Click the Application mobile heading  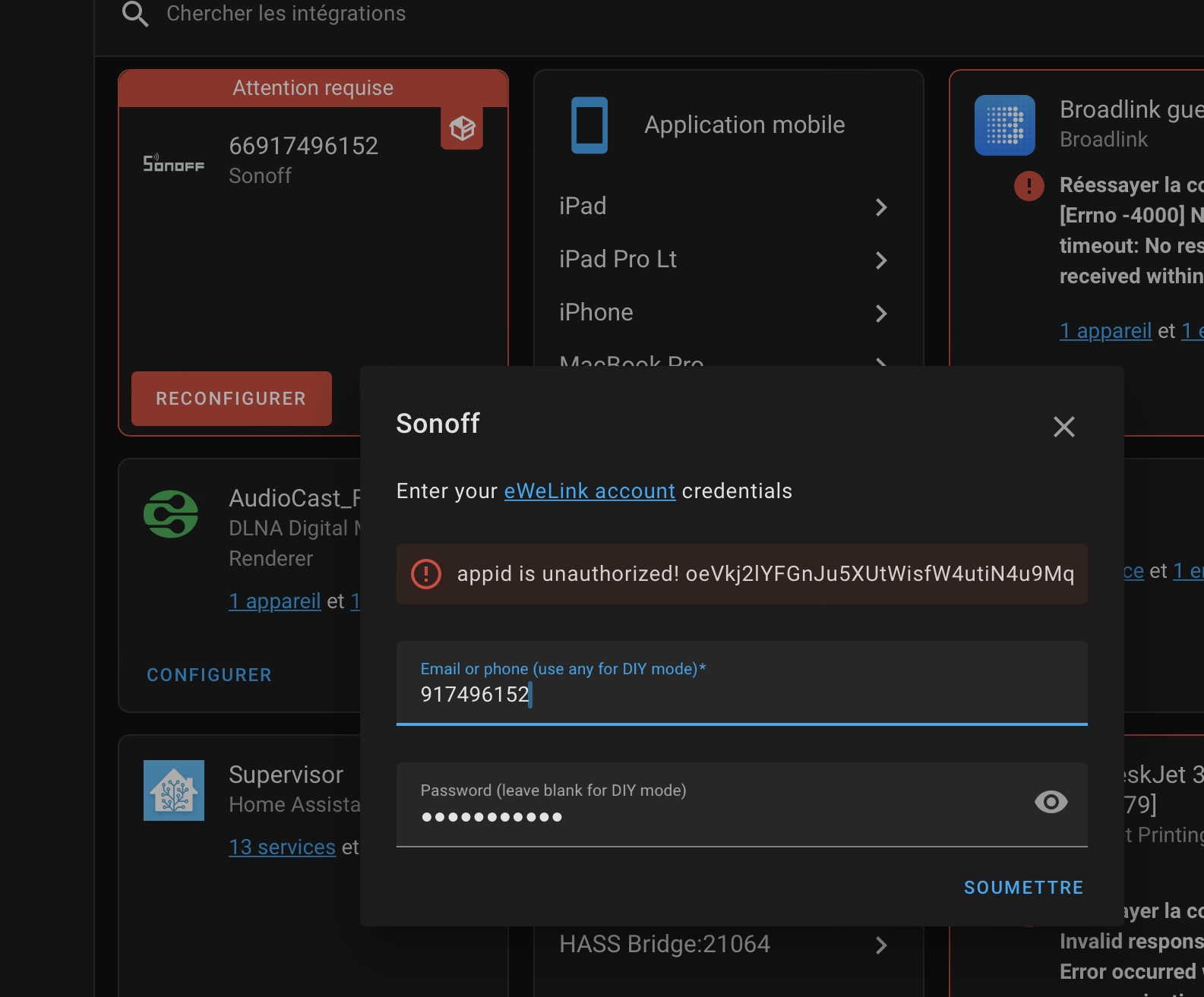click(744, 125)
